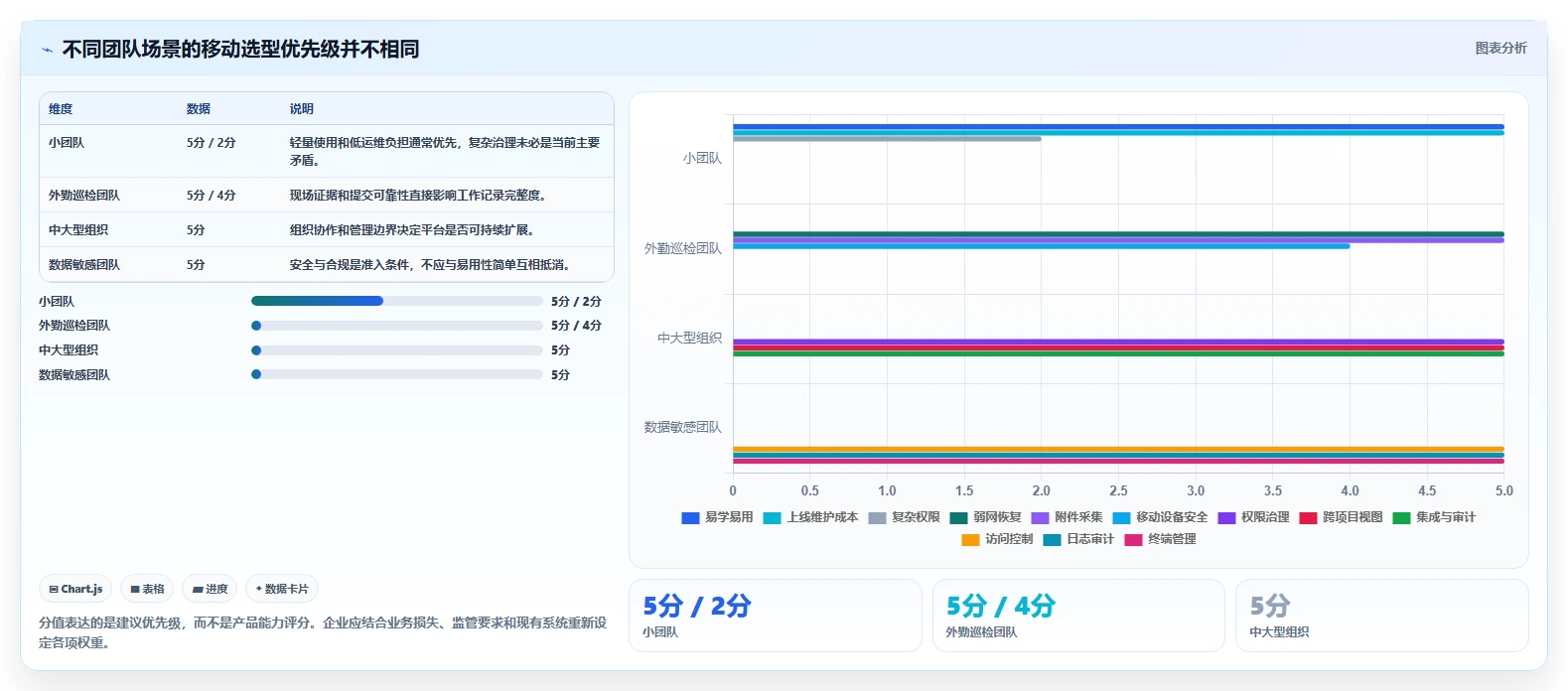Screen dimensions: 1568x691
Task: Click the orange 访问控制 legend swatch
Action: [970, 539]
